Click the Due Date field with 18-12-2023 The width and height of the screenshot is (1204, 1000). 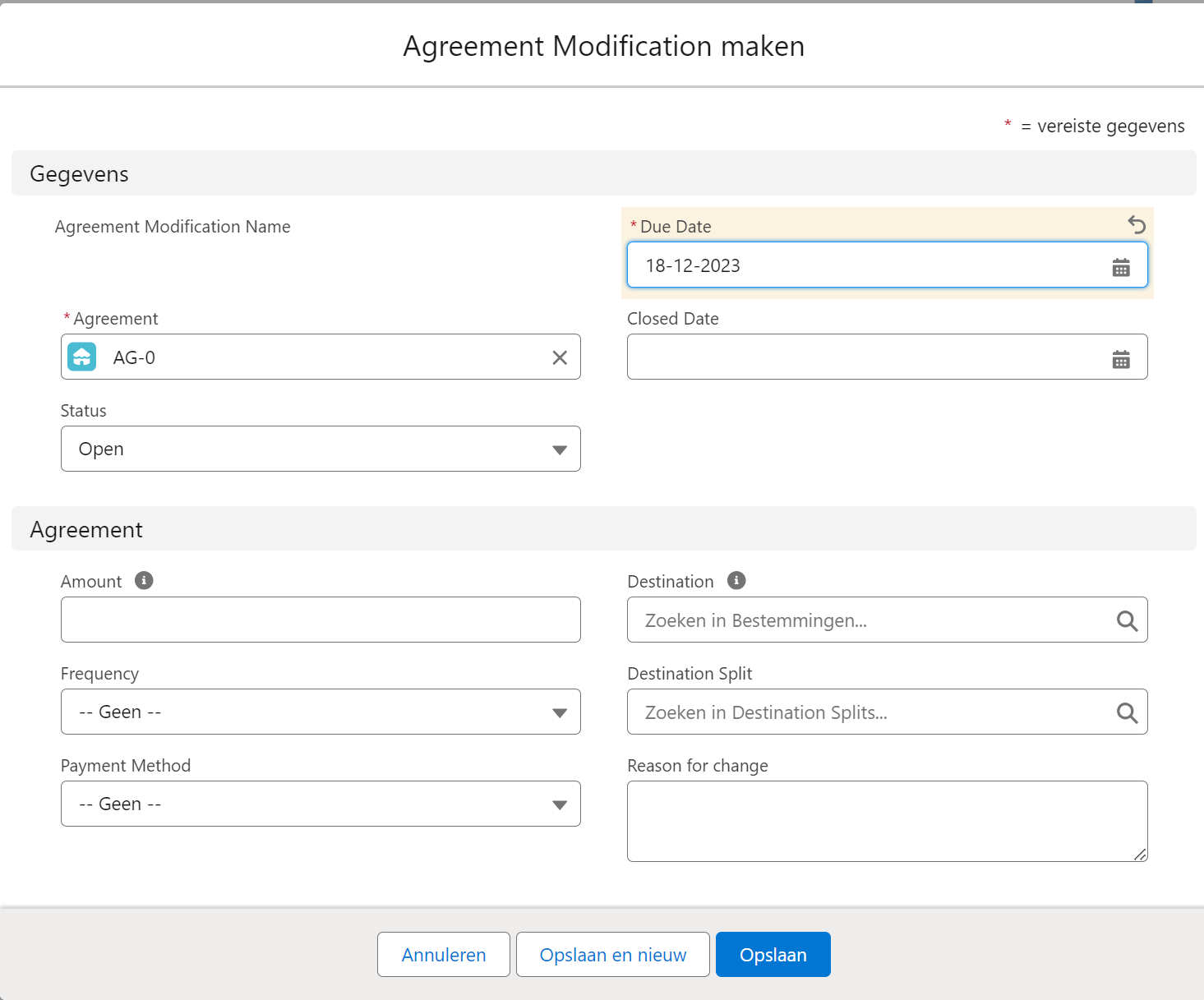click(x=863, y=265)
